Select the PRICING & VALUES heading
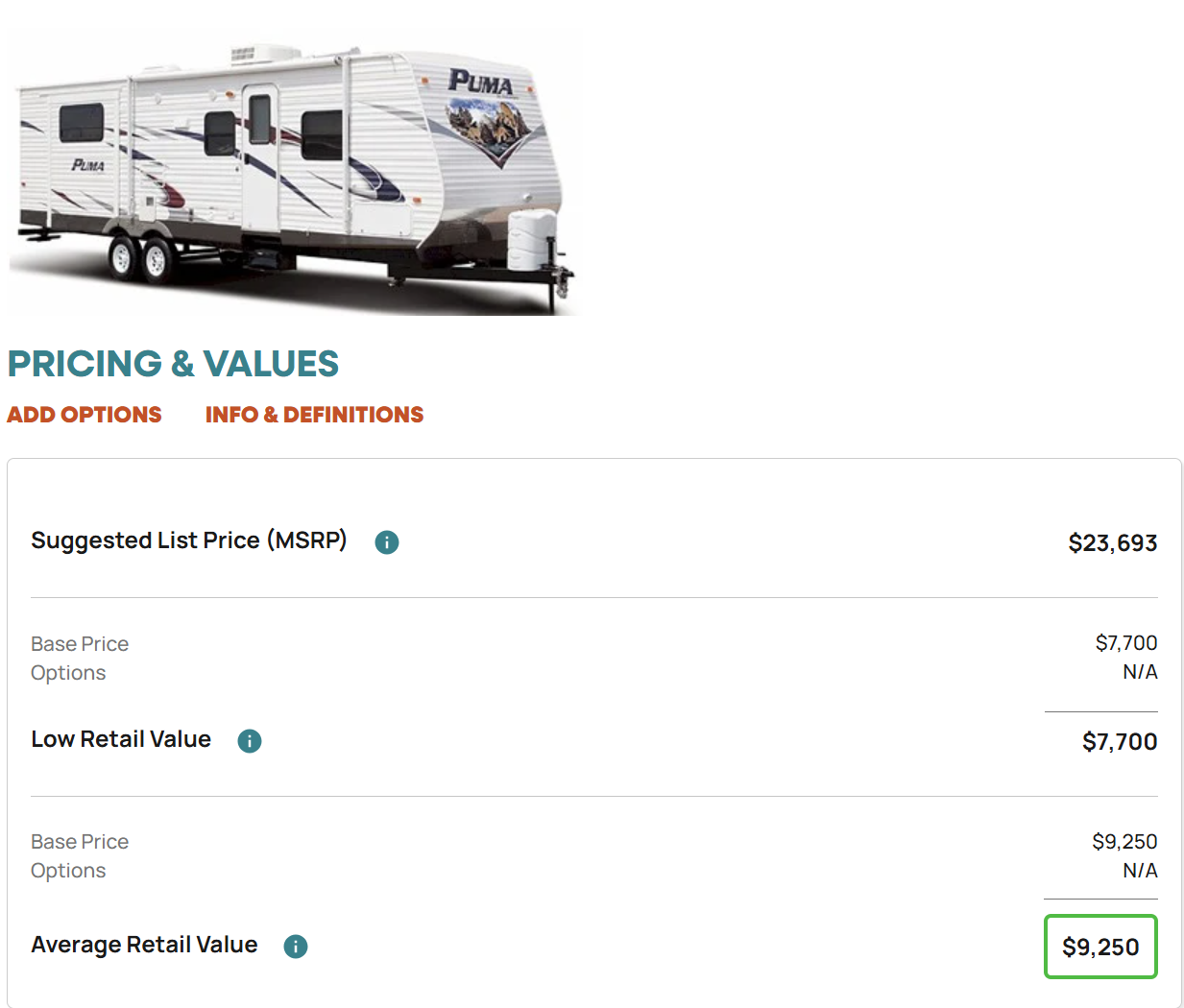 [173, 364]
